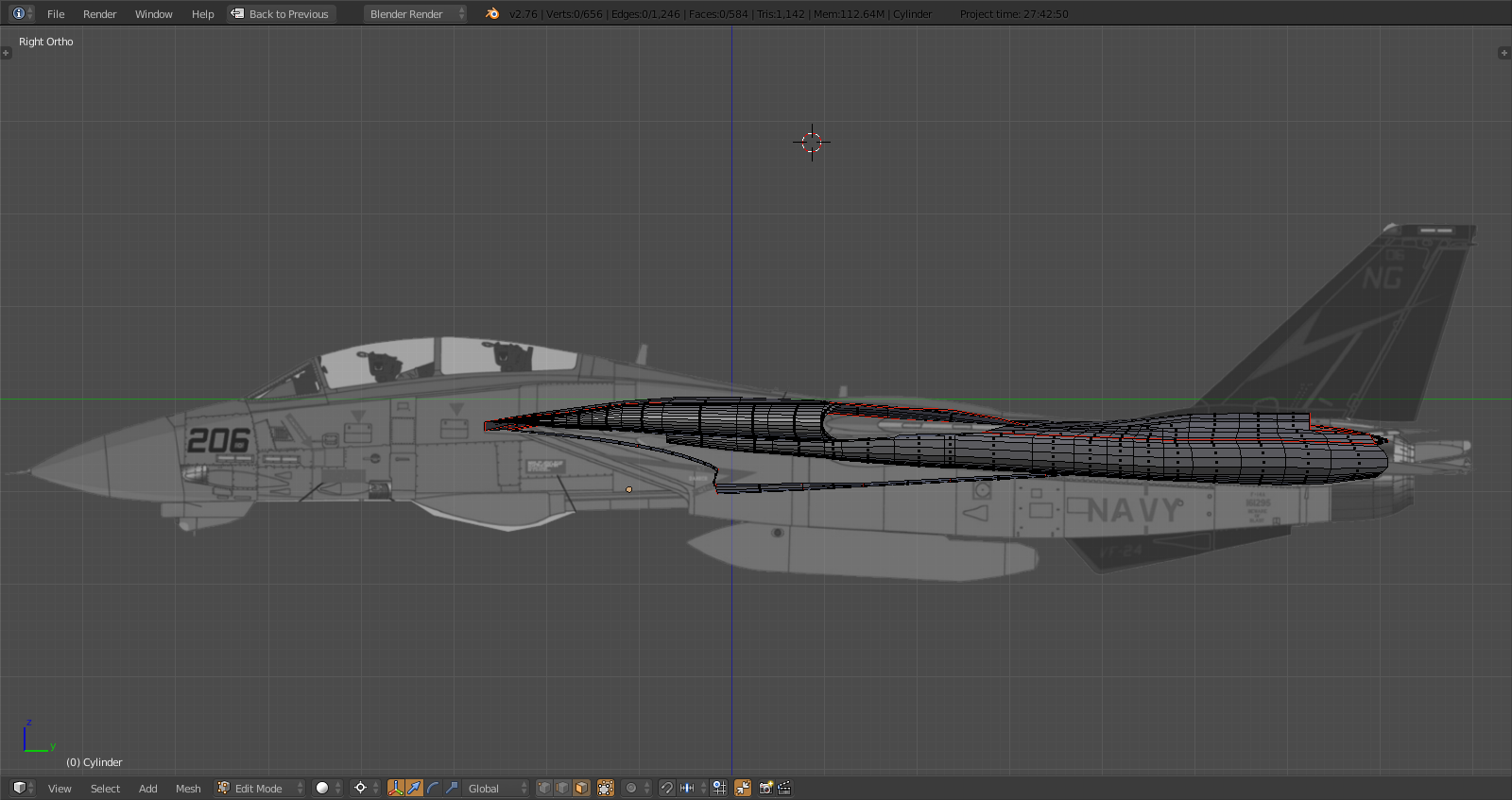Open the Global orientation dropdown
Viewport: 1512px width, 800px height.
coord(496,788)
